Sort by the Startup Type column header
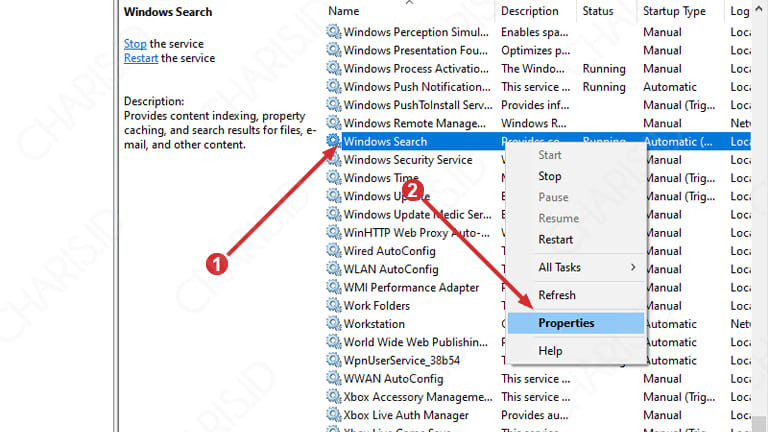This screenshot has width=768, height=432. 674,11
